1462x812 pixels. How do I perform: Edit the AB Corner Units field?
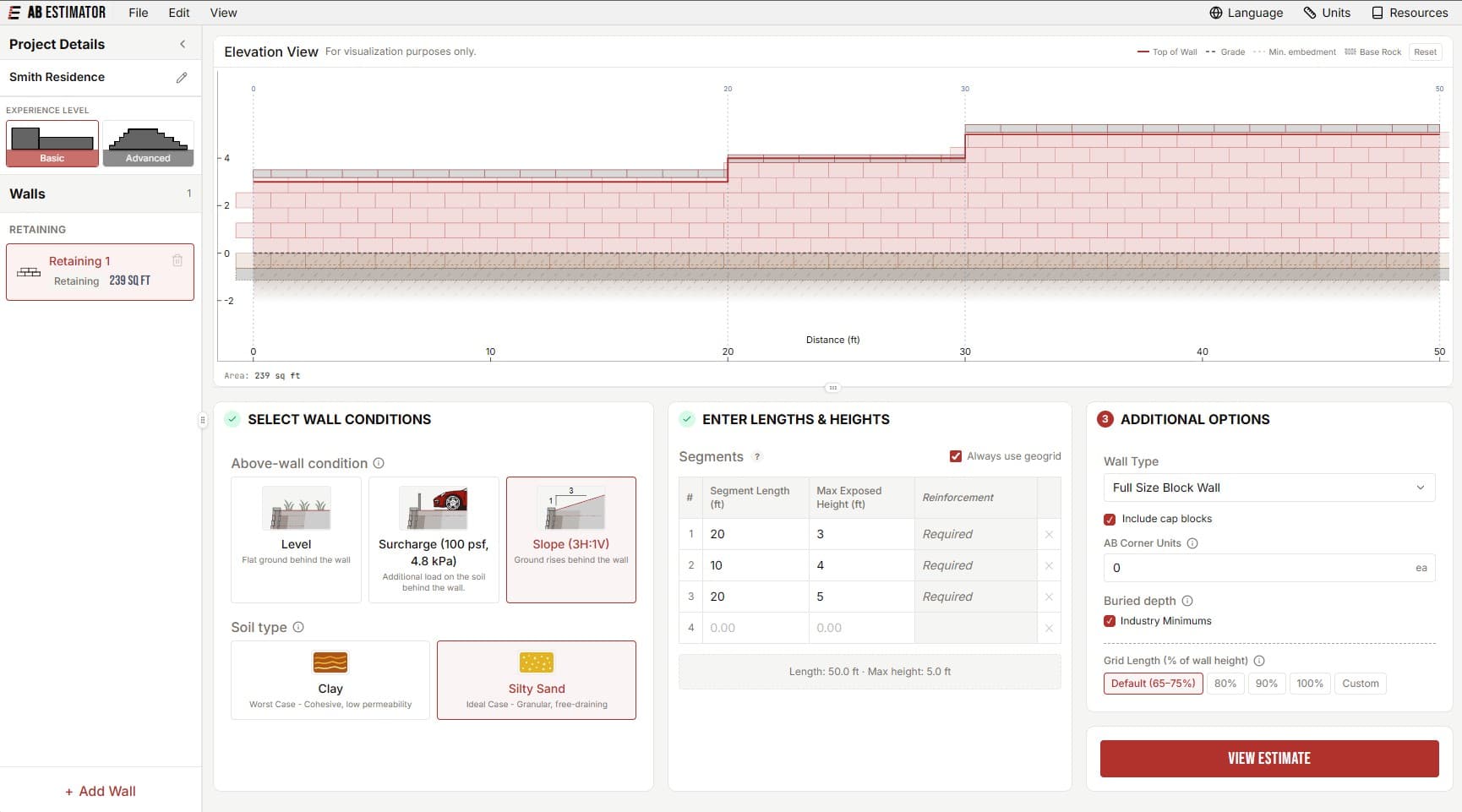(1269, 568)
